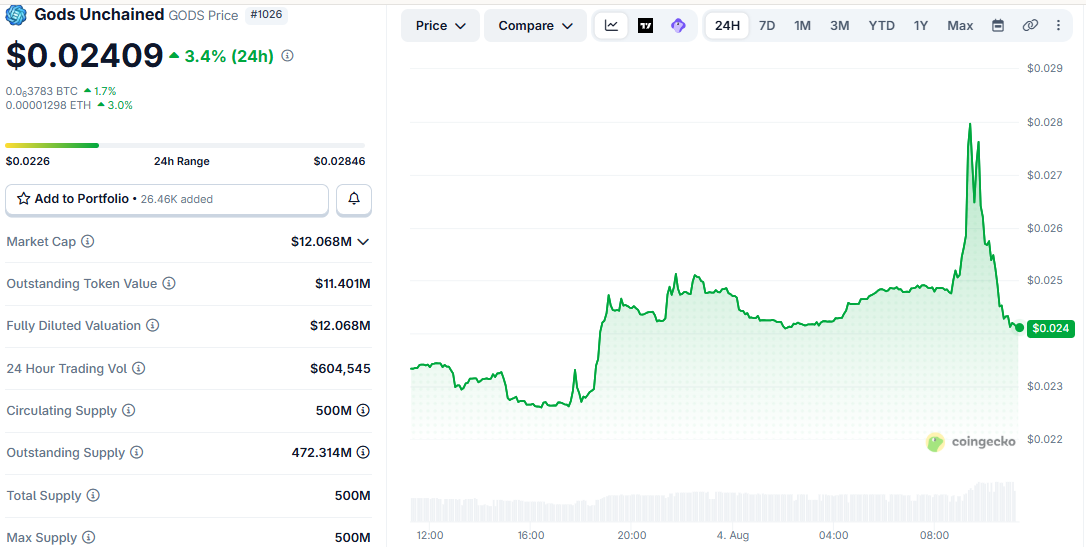
Task: Select the 3M timeframe tab
Action: [839, 26]
